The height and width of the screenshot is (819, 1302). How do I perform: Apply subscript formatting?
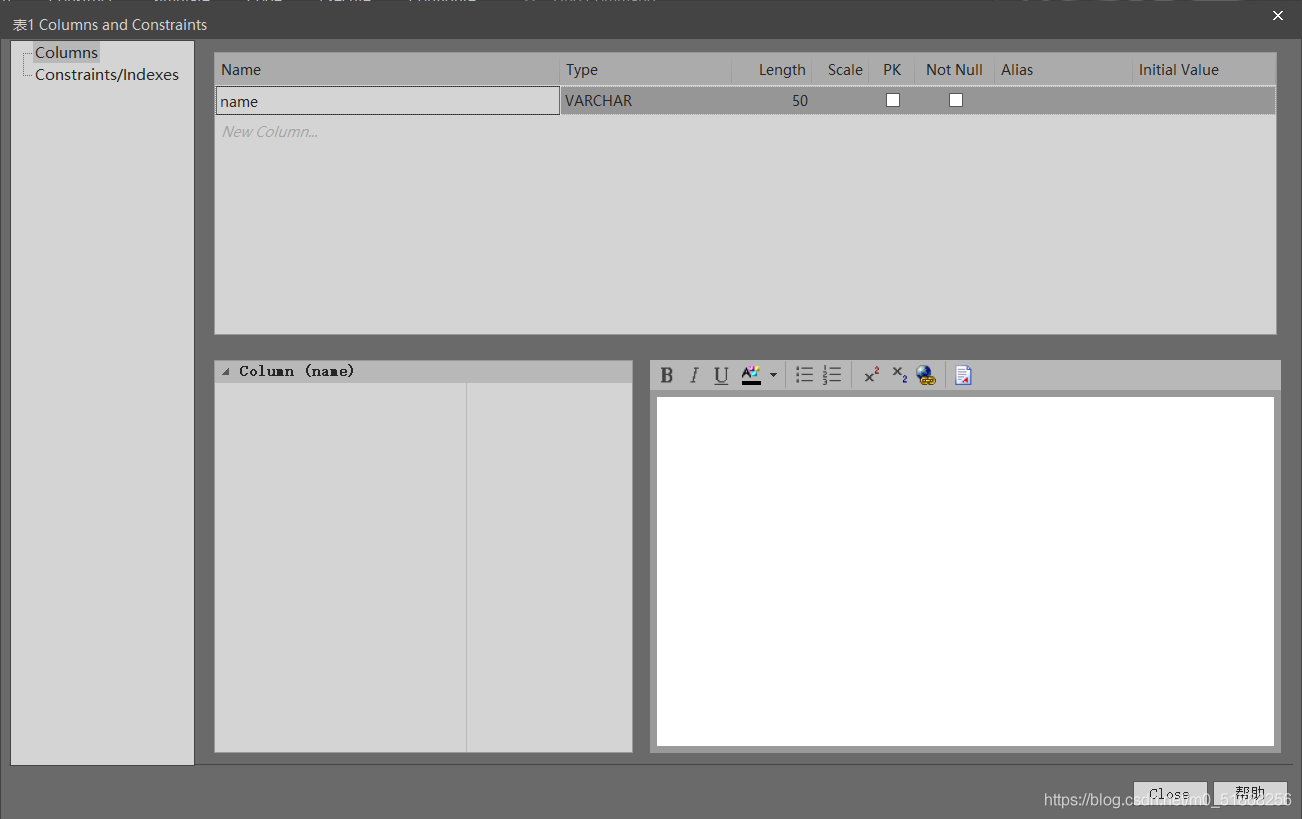coord(899,375)
